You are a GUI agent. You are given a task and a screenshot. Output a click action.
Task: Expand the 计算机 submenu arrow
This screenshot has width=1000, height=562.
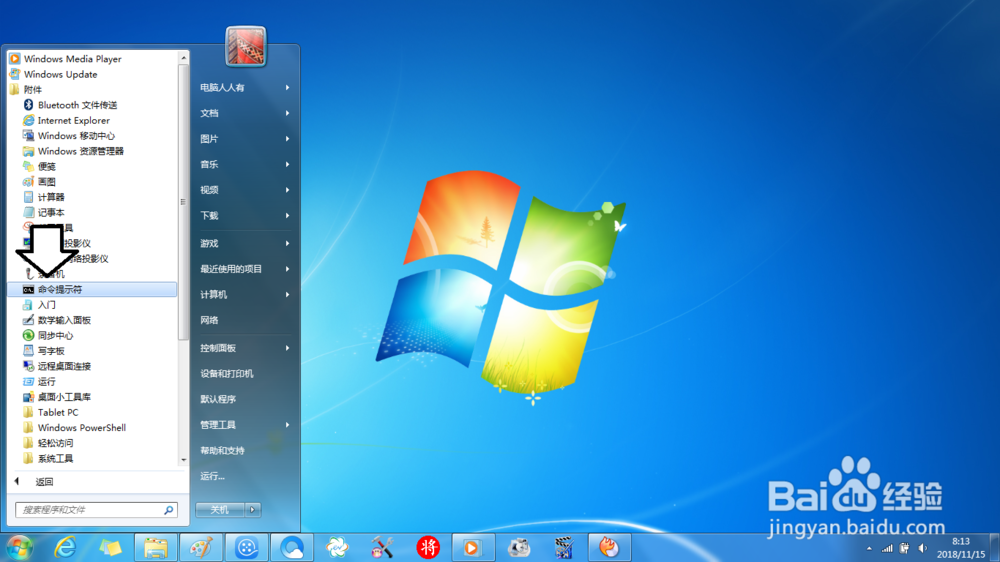click(288, 294)
